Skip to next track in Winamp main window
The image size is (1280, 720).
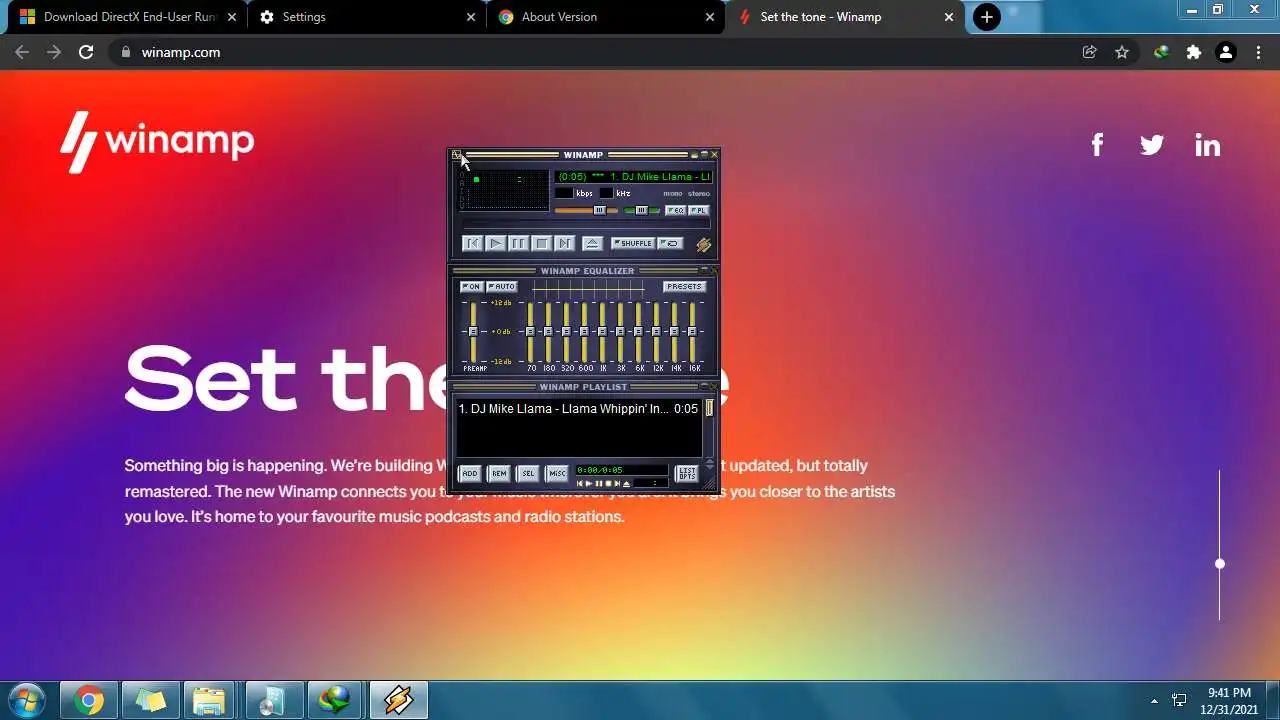pos(564,243)
